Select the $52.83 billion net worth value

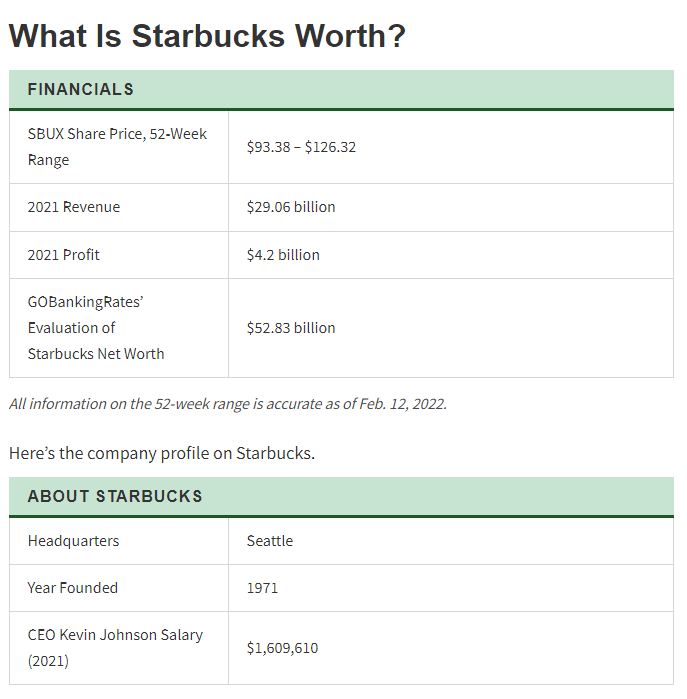291,328
